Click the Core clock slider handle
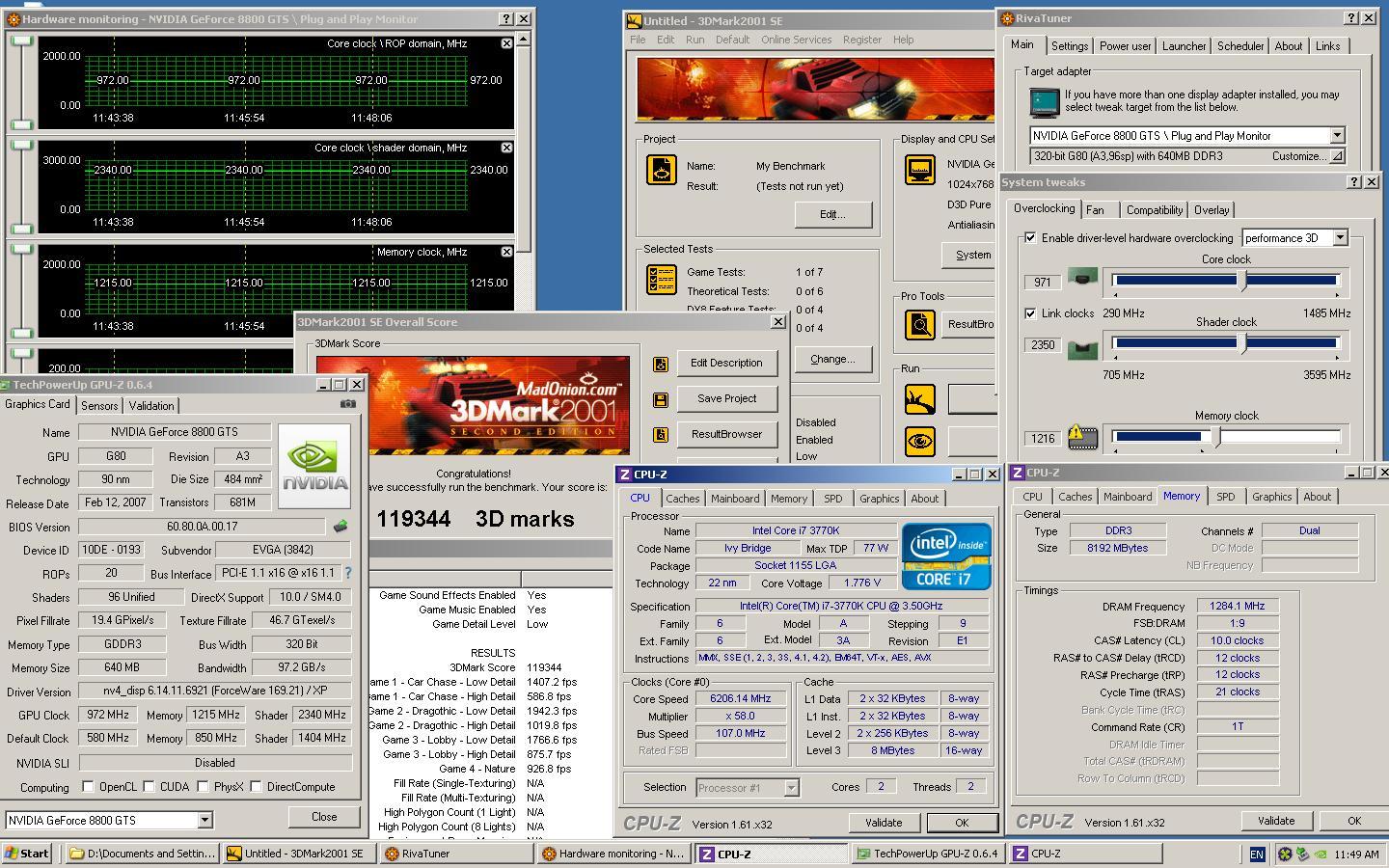 (x=1242, y=281)
